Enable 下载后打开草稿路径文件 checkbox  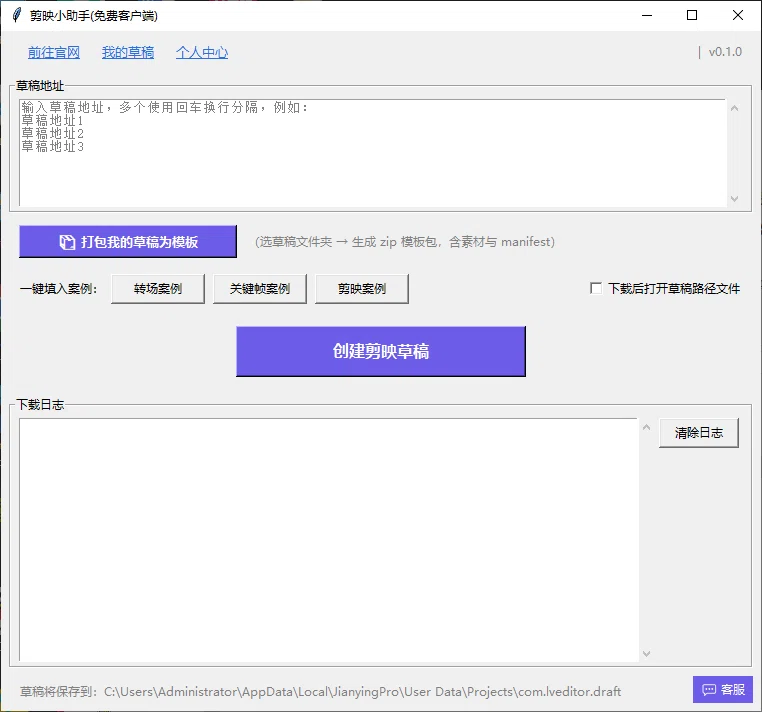(596, 288)
